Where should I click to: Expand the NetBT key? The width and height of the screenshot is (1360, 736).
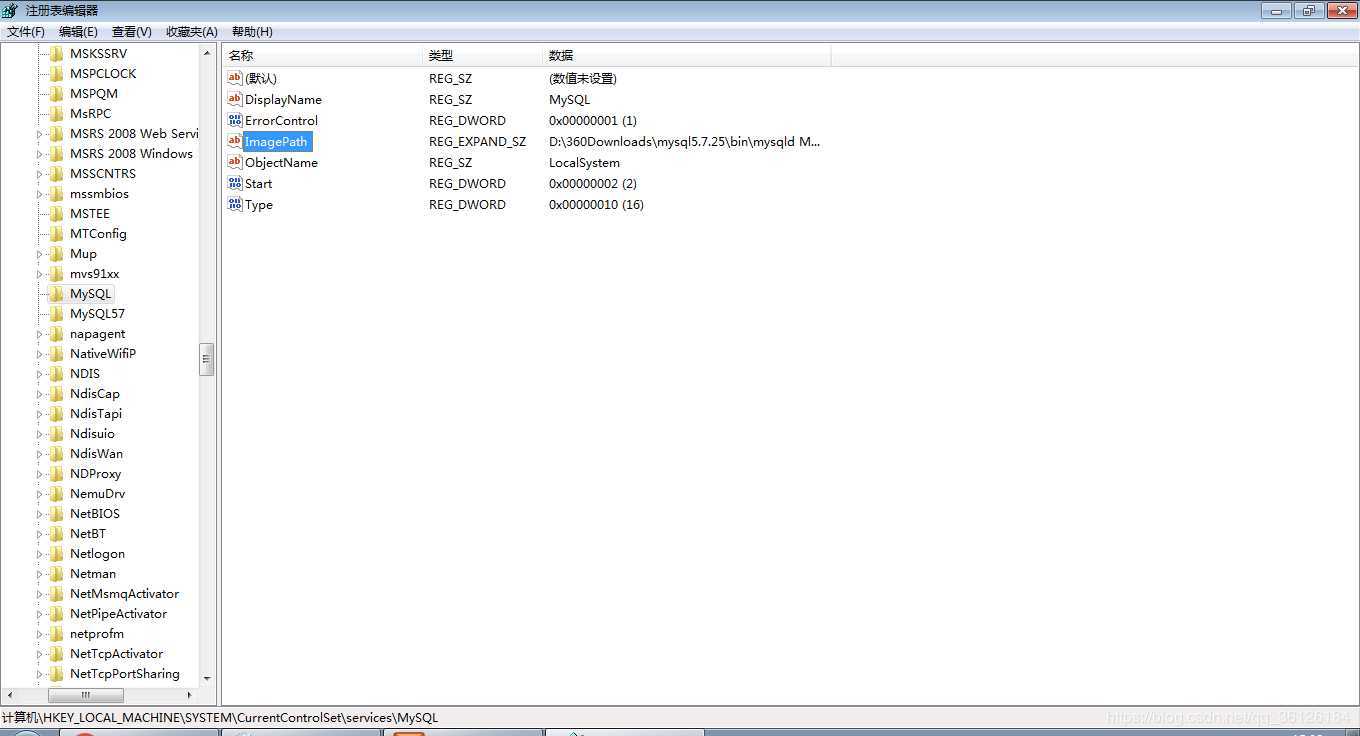(40, 534)
